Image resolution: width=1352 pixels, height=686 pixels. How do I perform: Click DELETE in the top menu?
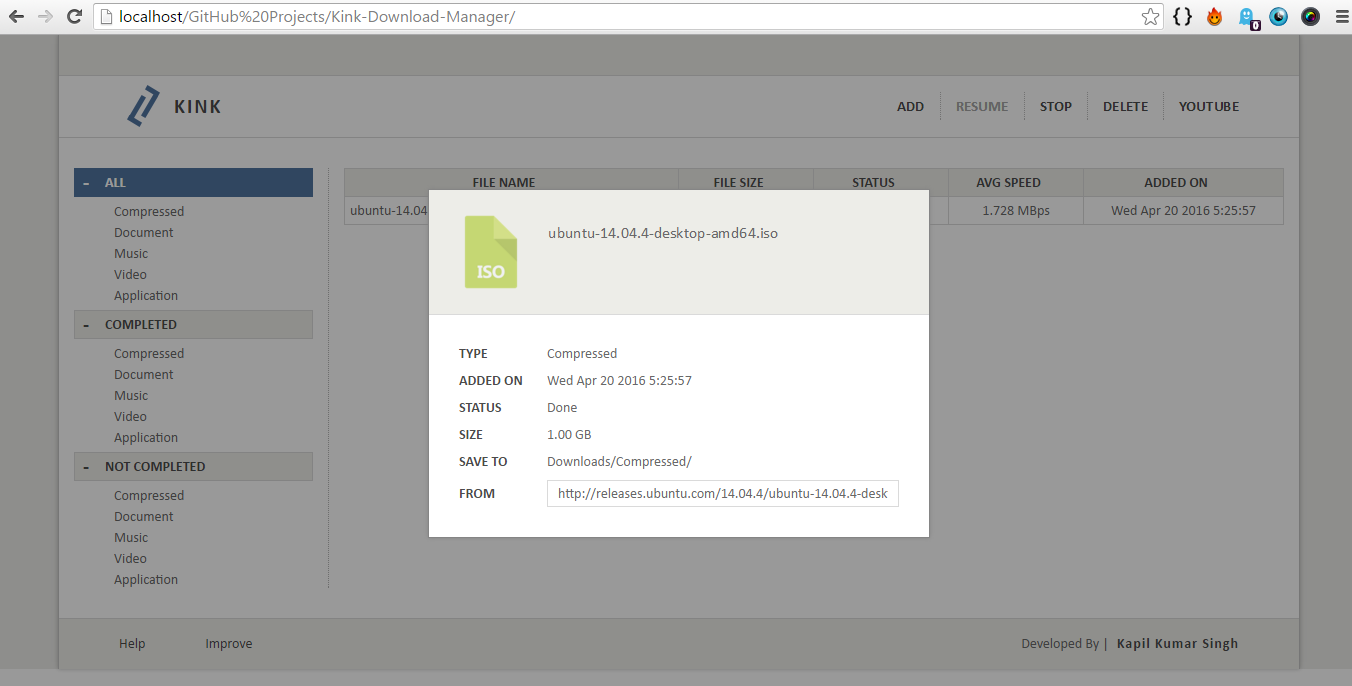(1125, 106)
